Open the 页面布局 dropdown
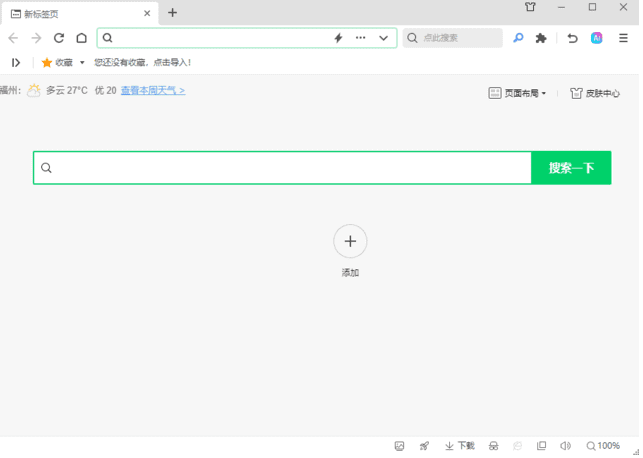This screenshot has width=643, height=458. click(x=517, y=93)
